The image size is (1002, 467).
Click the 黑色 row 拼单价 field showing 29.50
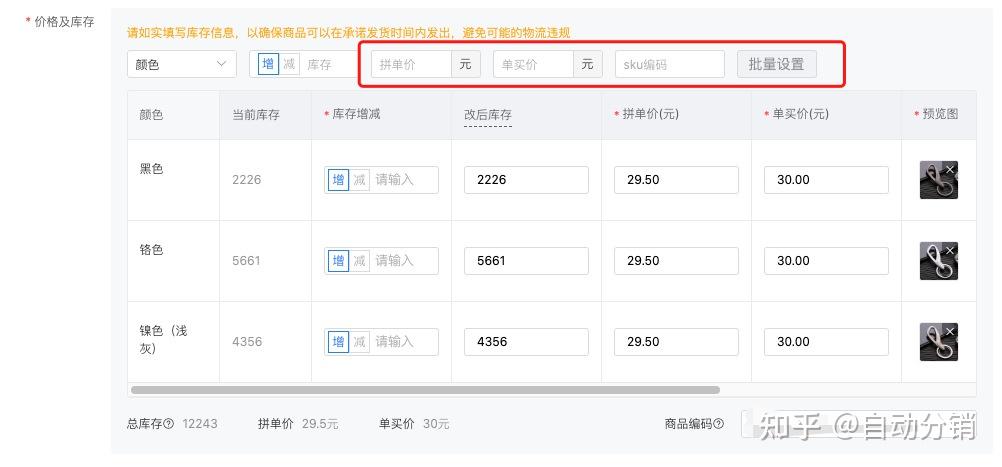tap(676, 180)
